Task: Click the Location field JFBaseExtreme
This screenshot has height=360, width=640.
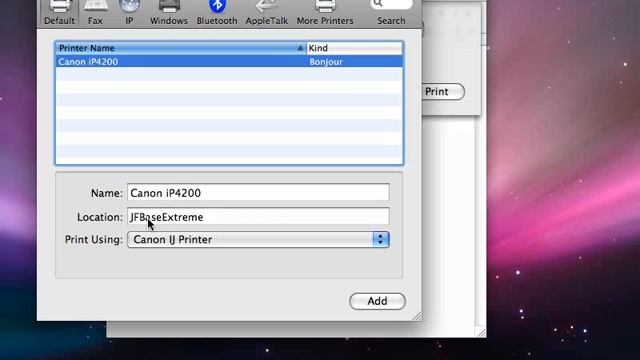Action: [x=258, y=217]
